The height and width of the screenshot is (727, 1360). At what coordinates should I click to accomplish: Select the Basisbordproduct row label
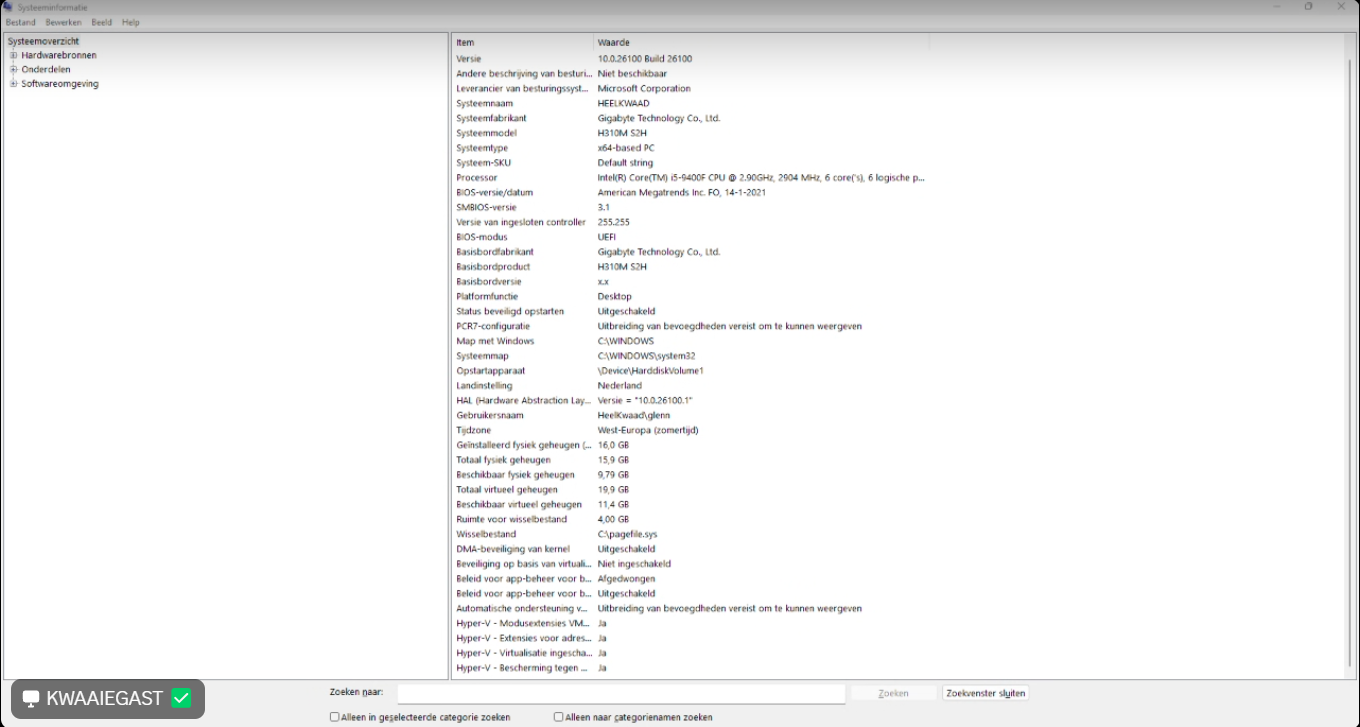(x=493, y=267)
